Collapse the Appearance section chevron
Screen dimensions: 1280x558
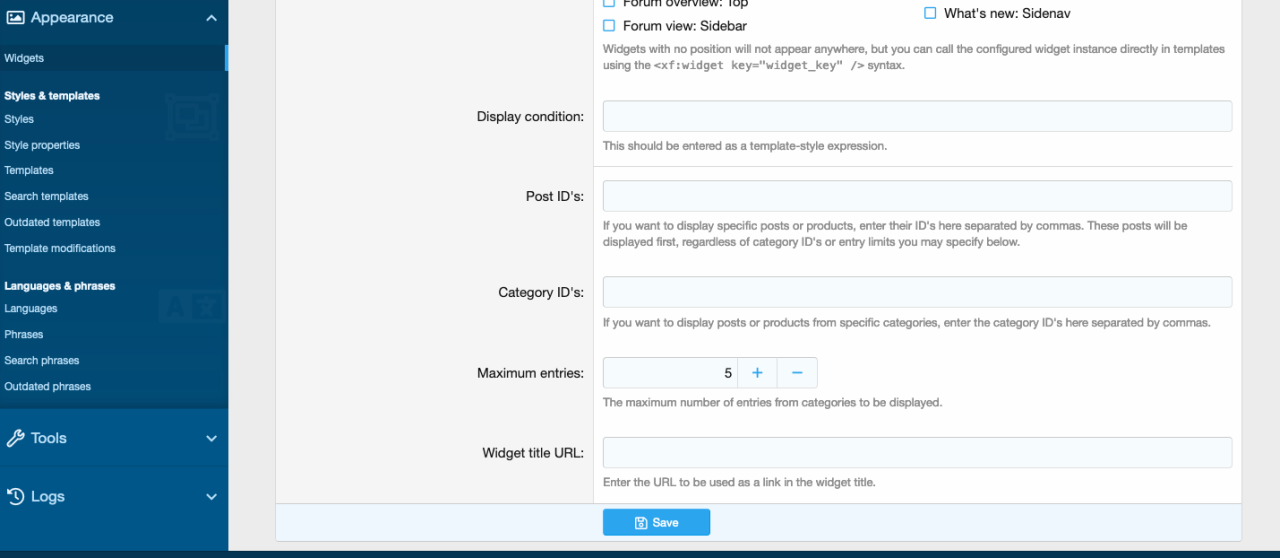[211, 18]
